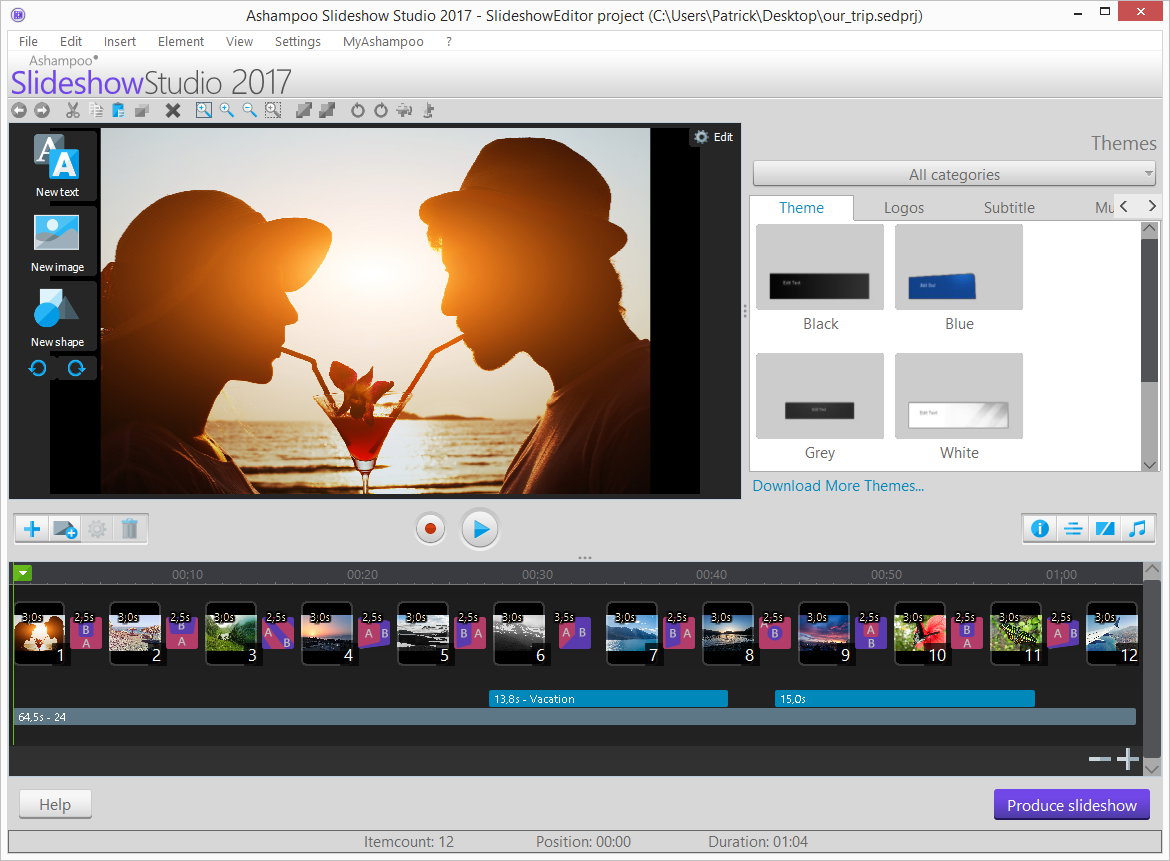The width and height of the screenshot is (1170, 861).
Task: Click the music note icon
Action: [1137, 529]
